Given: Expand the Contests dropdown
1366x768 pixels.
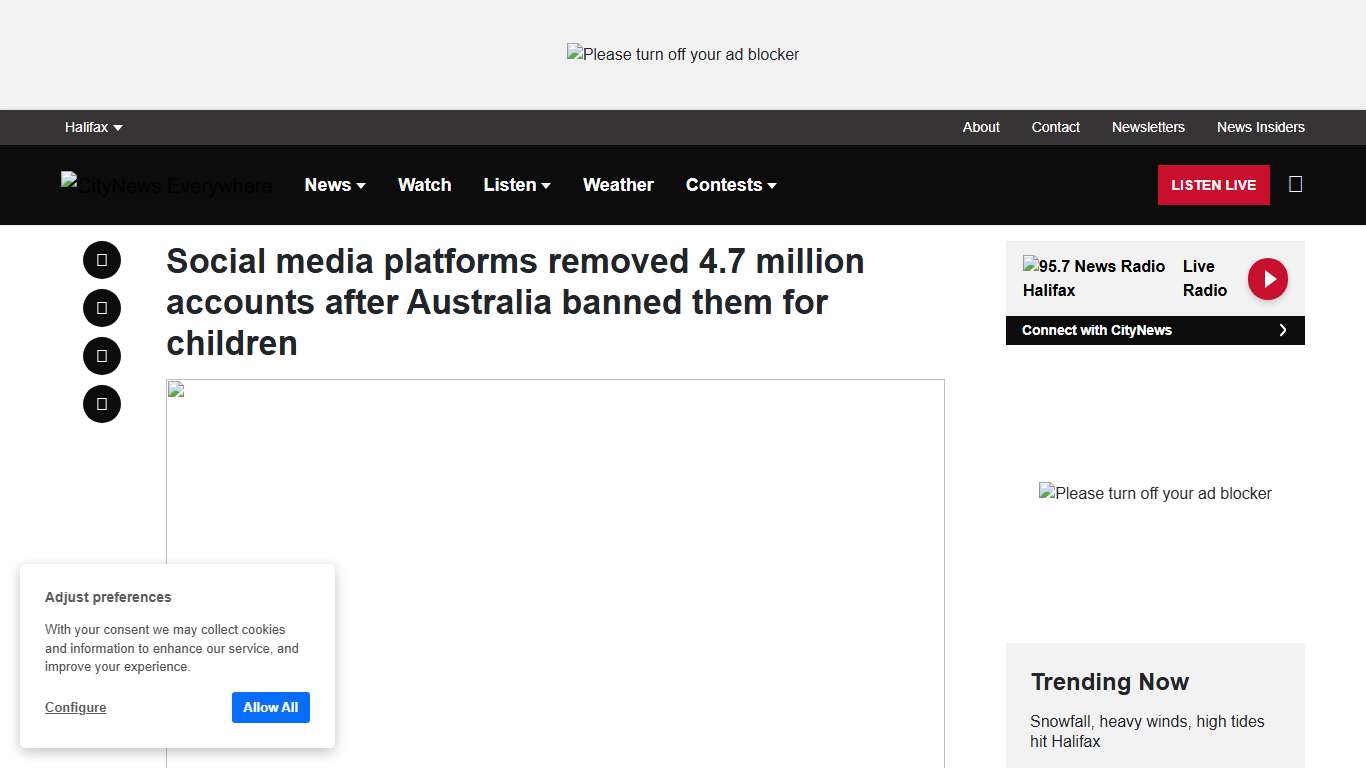Looking at the screenshot, I should pos(731,185).
